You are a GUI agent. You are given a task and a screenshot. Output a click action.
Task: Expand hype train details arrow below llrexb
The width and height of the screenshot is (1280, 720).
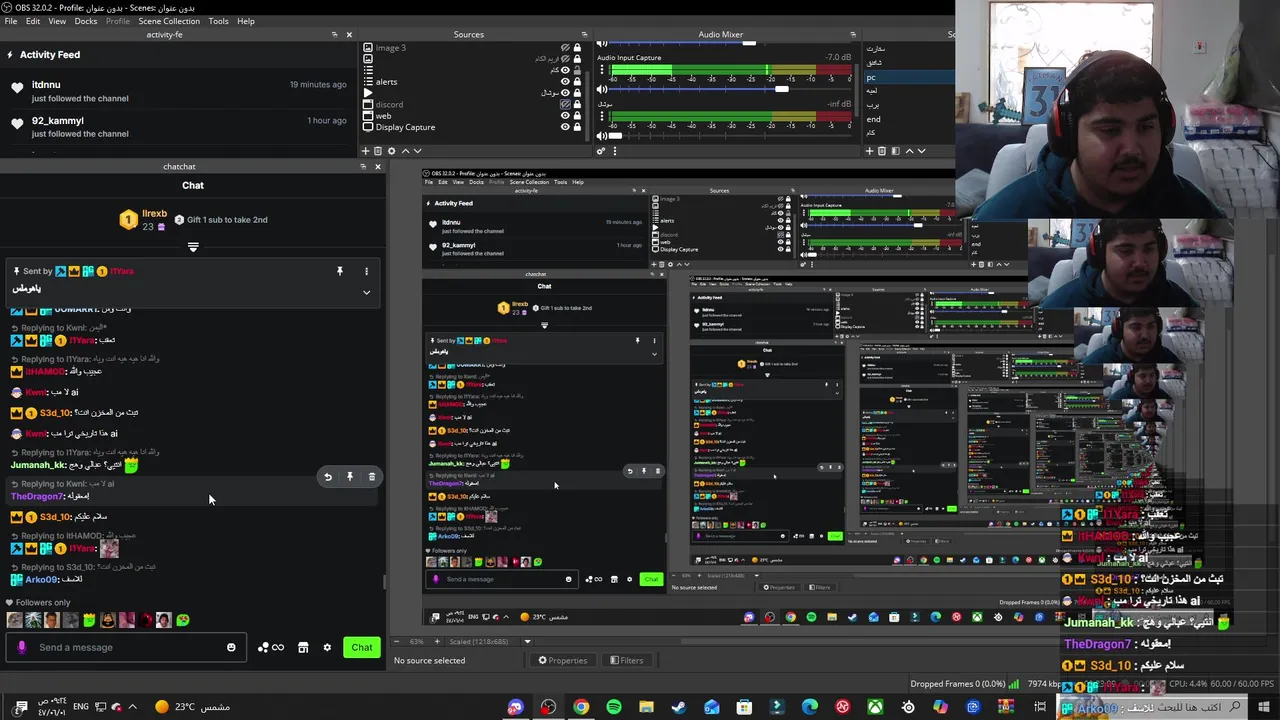tap(193, 246)
